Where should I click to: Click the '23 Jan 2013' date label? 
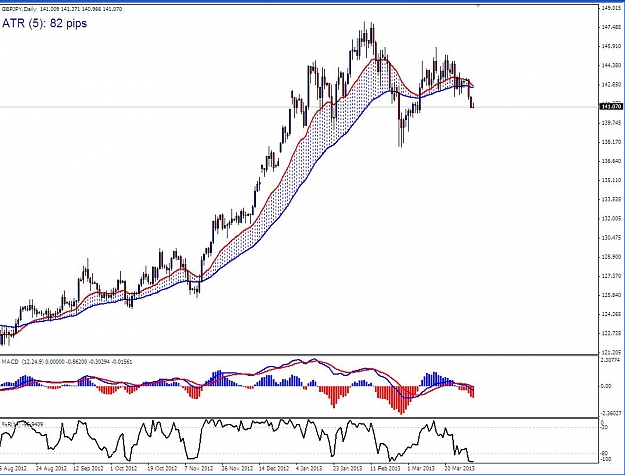click(348, 468)
